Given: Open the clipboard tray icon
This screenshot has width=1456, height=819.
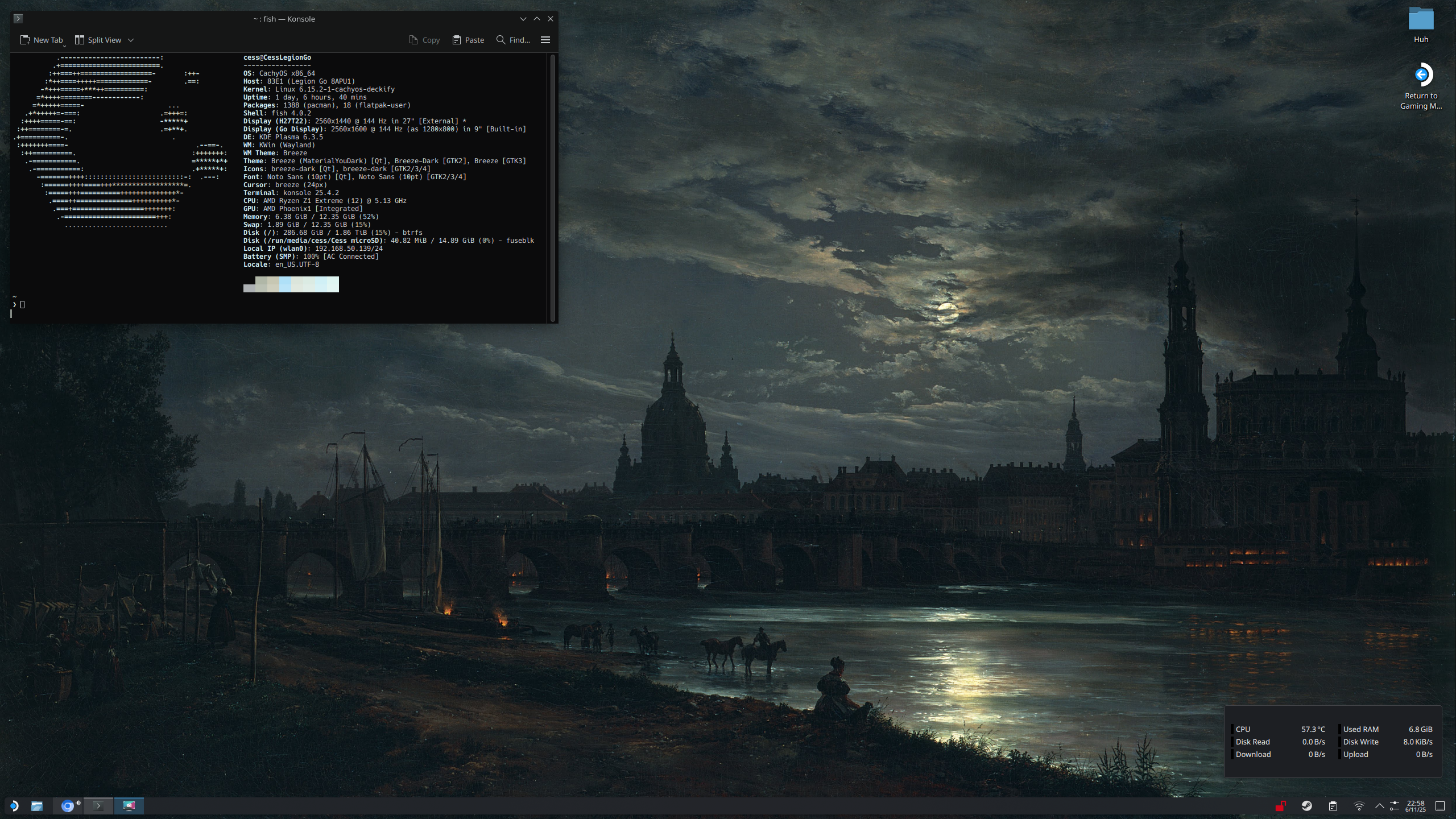Looking at the screenshot, I should [x=1333, y=806].
